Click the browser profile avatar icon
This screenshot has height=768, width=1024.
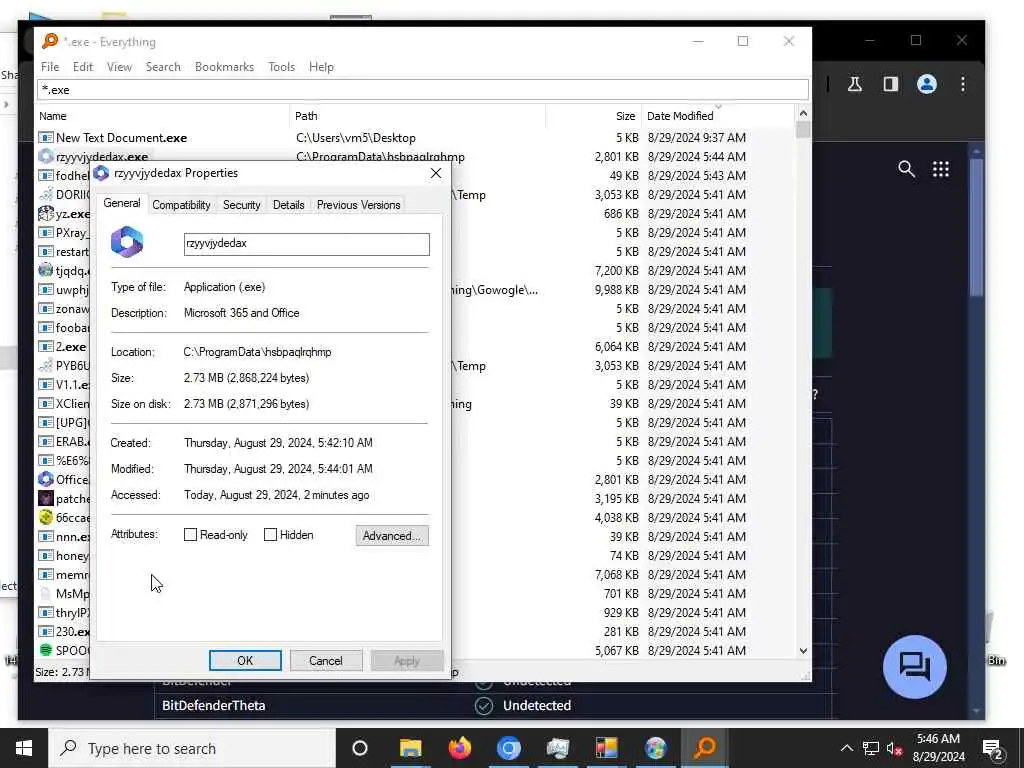pos(926,84)
